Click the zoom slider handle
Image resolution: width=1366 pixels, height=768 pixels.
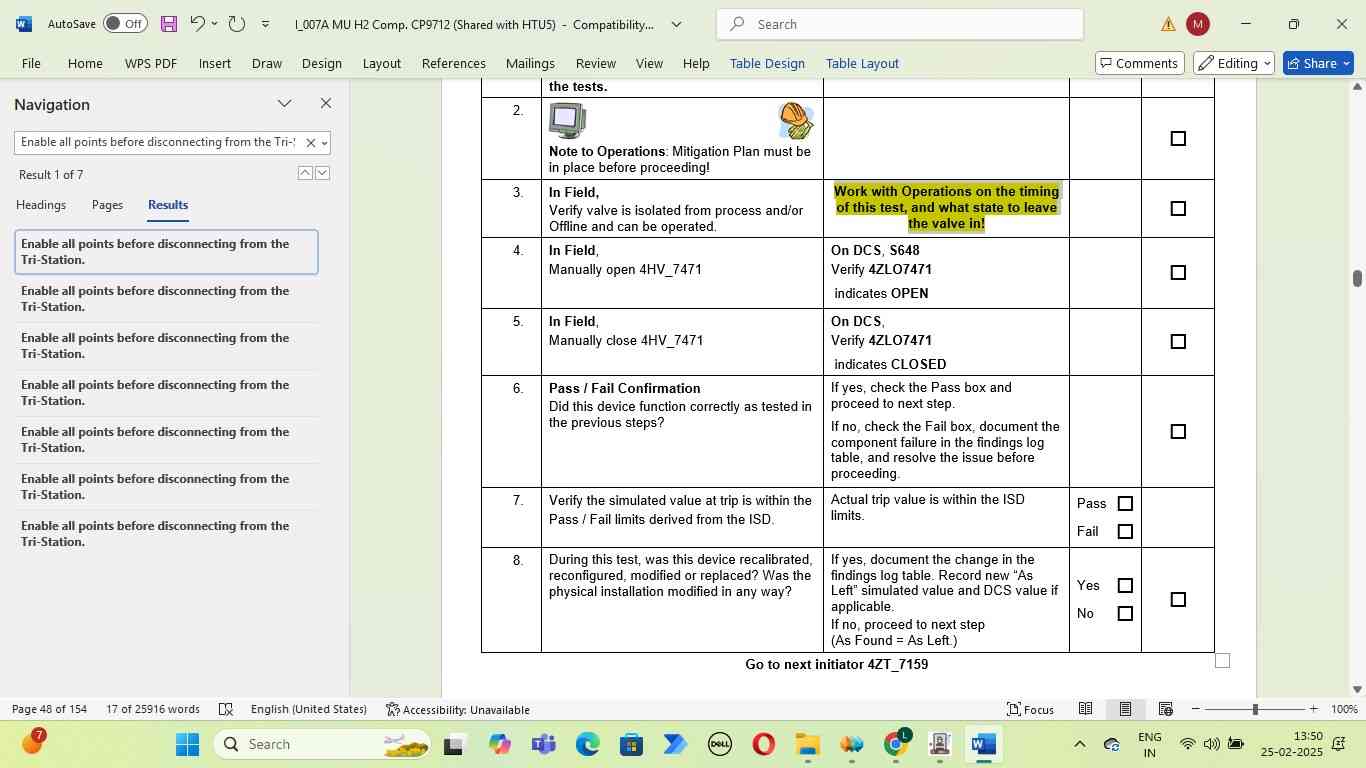1255,710
